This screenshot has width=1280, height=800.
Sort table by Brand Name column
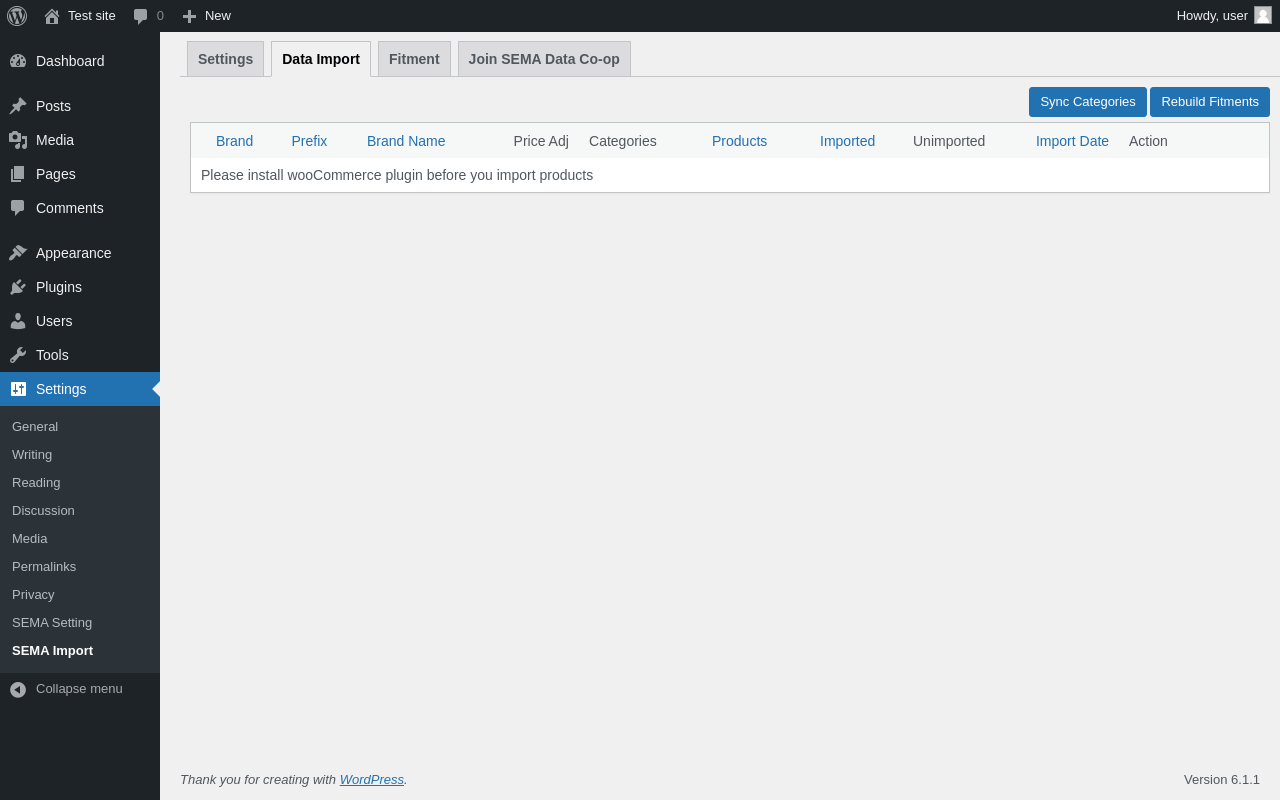[x=406, y=141]
